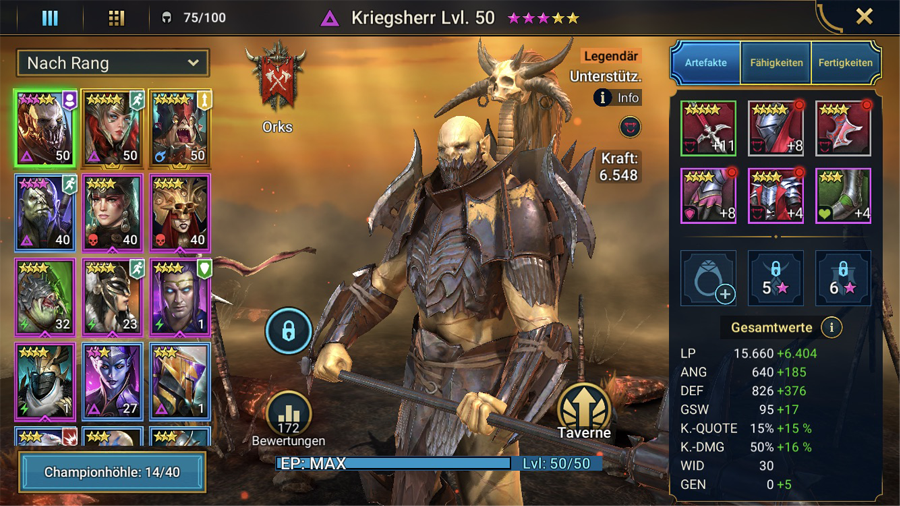
Task: Select the green boots artifact +4
Action: tap(843, 196)
